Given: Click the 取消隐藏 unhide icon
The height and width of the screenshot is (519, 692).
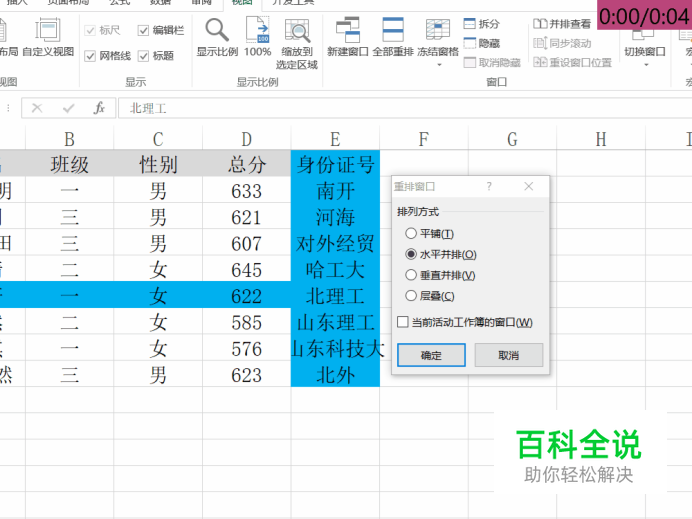Looking at the screenshot, I should (x=470, y=62).
